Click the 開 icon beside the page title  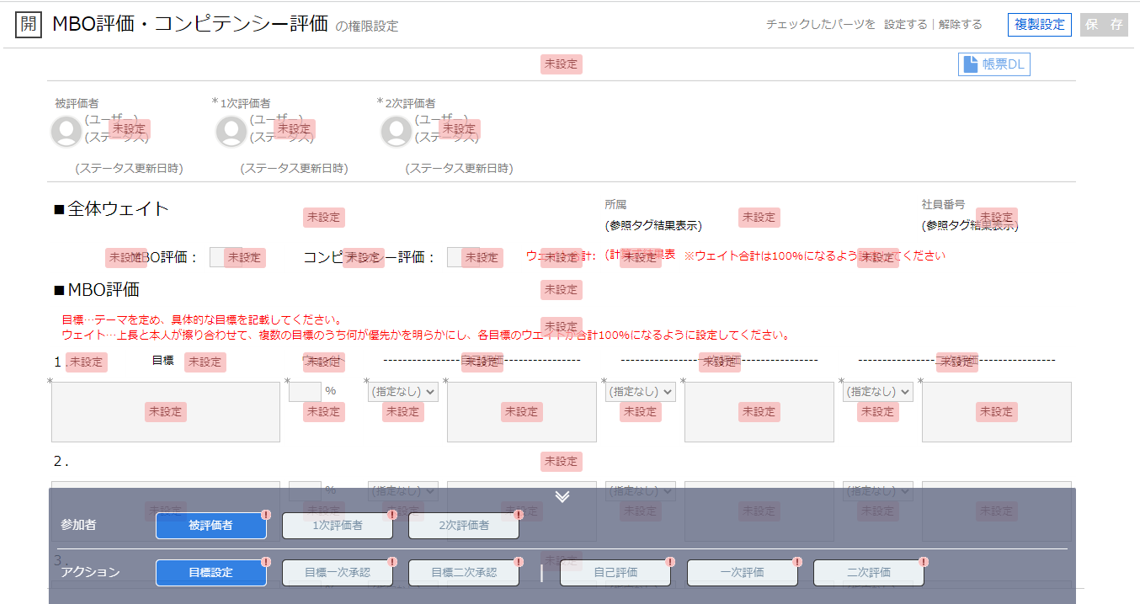coord(27,25)
